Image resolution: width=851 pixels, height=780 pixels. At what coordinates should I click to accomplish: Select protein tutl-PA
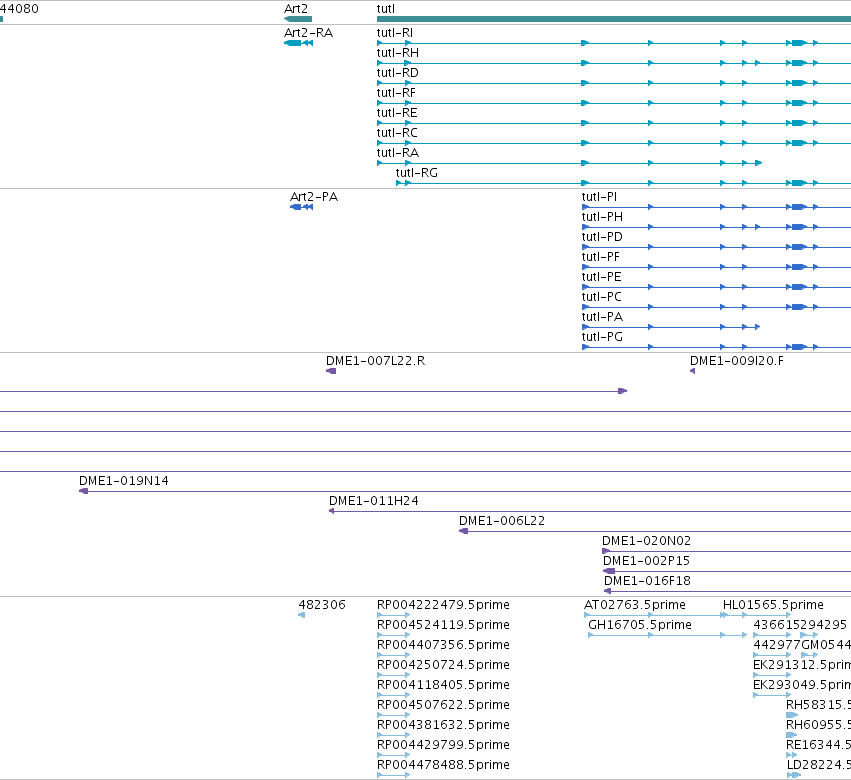click(x=602, y=317)
